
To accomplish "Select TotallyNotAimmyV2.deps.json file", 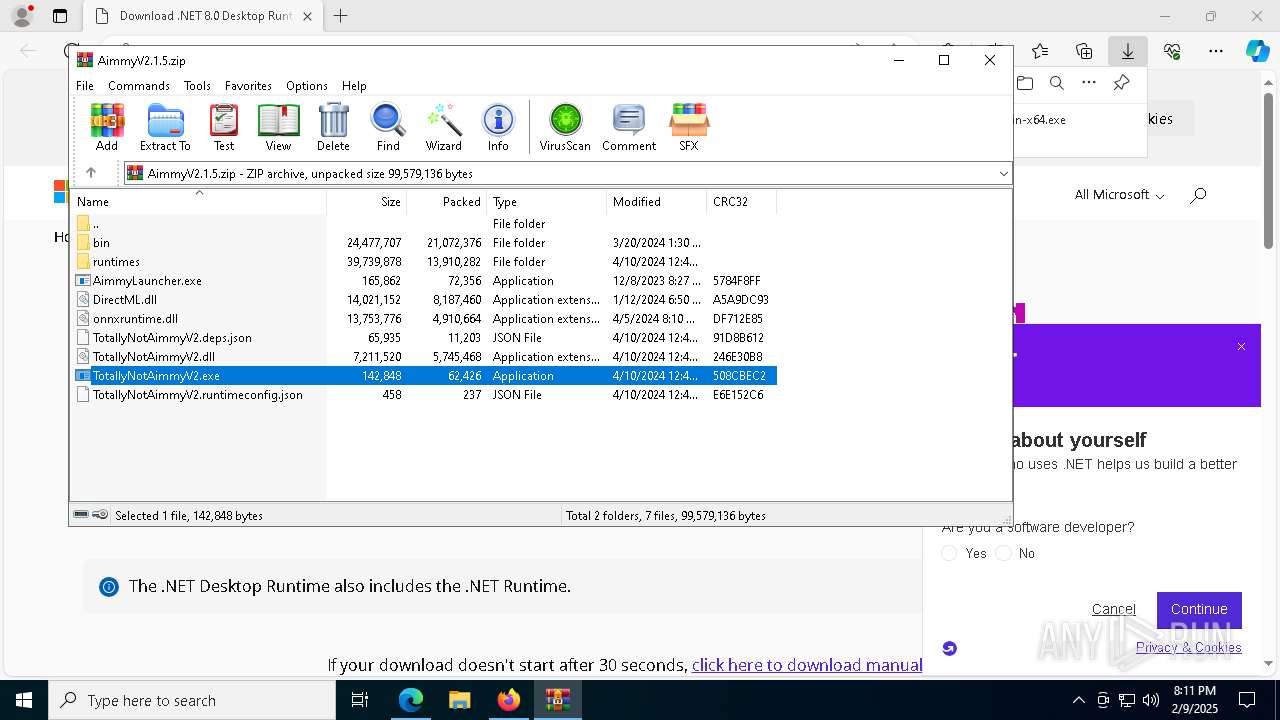I will point(423,338).
